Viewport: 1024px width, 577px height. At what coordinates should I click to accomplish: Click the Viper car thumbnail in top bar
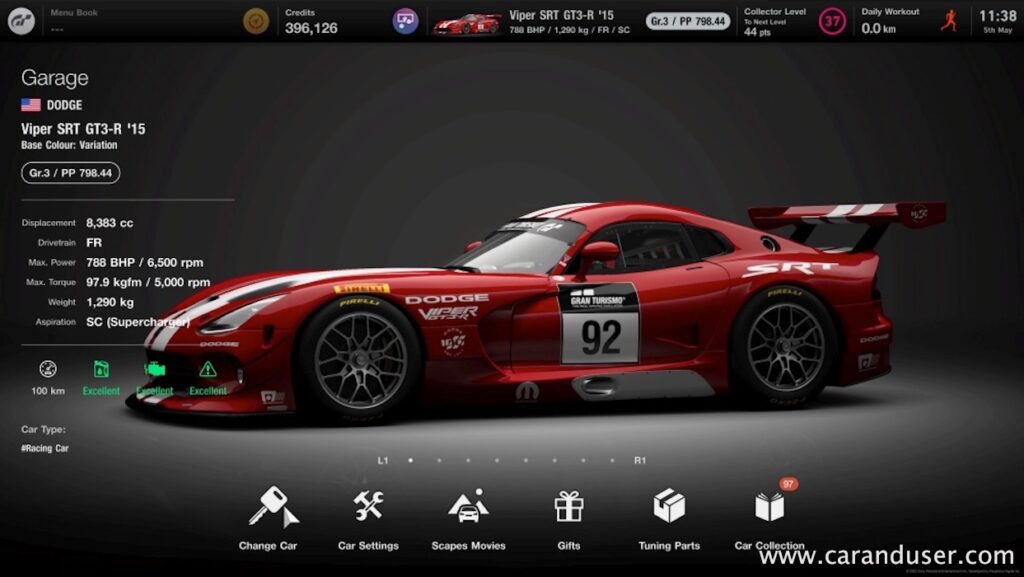click(x=467, y=22)
